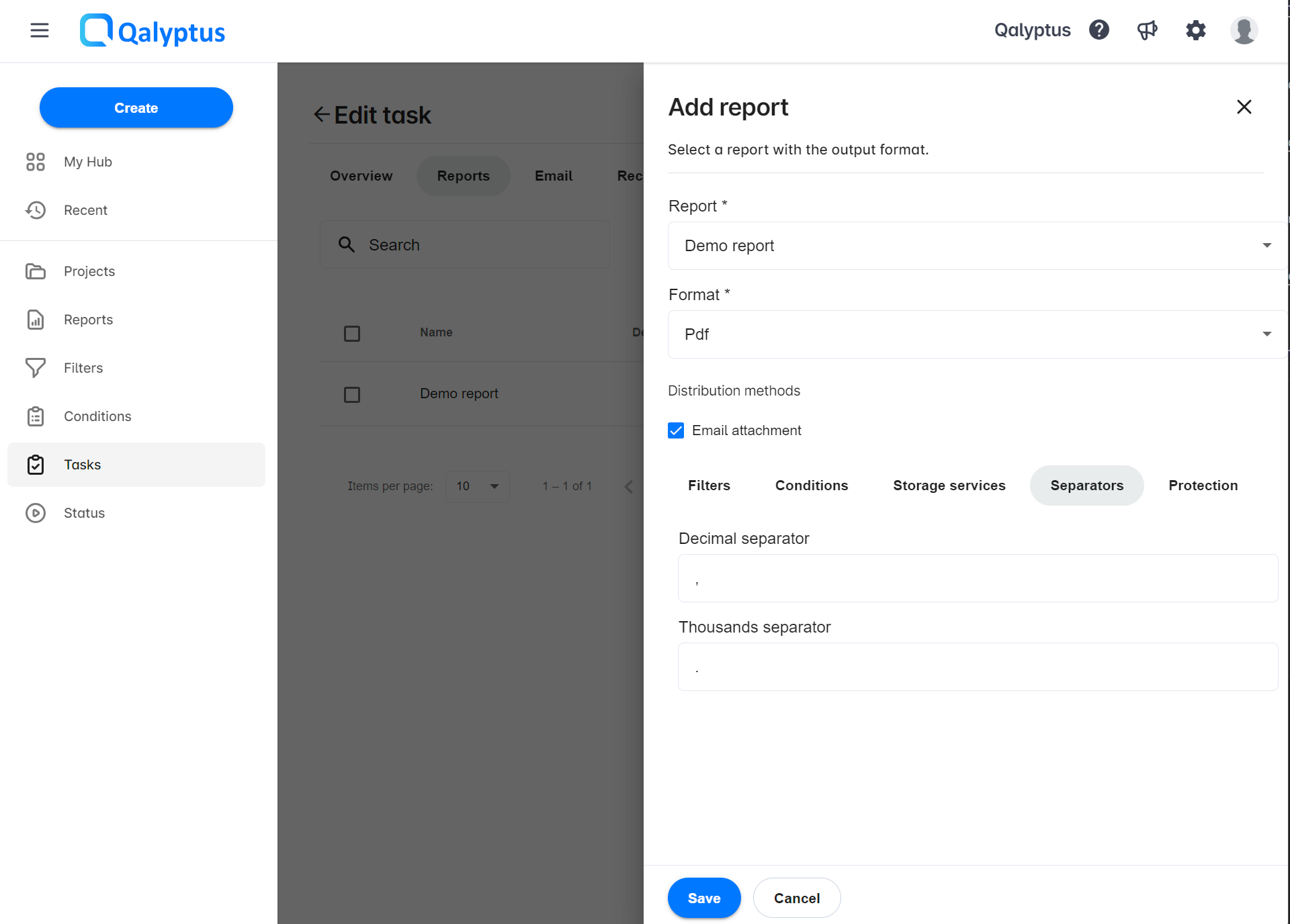Change items per page dropdown
Viewport: 1290px width, 924px height.
[x=477, y=486]
